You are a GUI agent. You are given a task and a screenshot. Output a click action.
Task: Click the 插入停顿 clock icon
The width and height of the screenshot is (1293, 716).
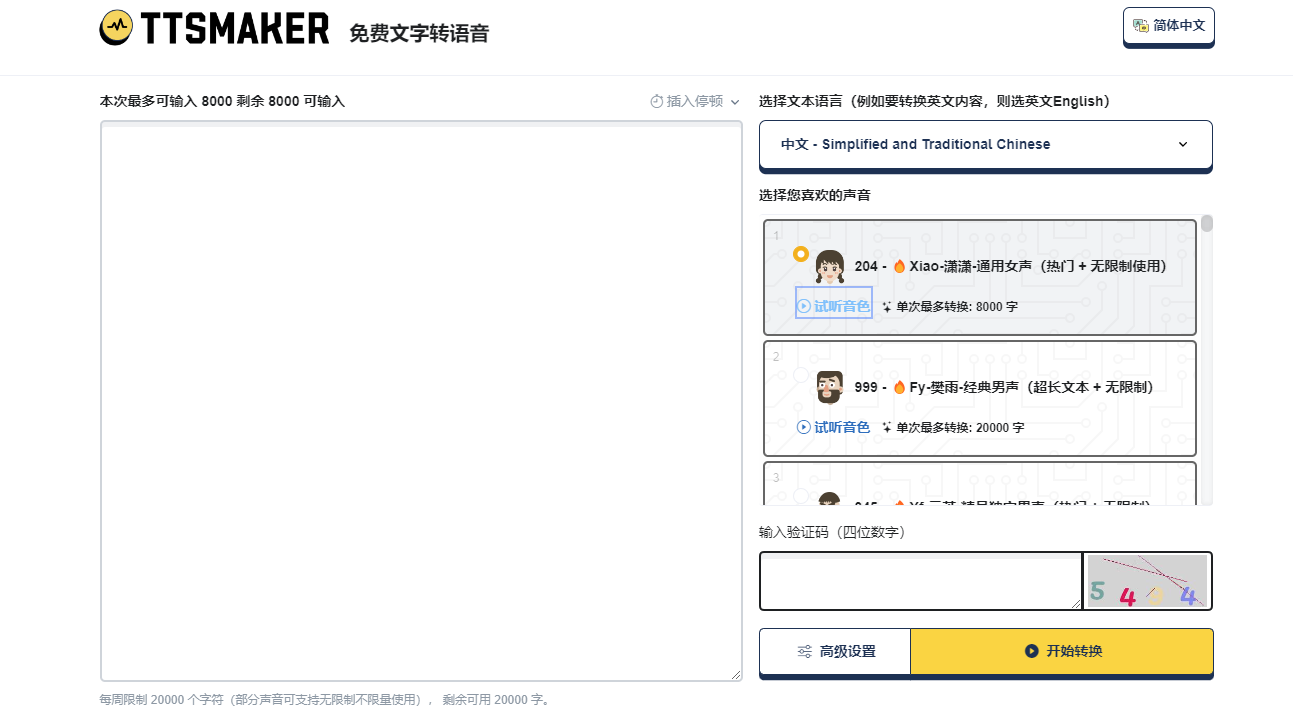pos(655,101)
